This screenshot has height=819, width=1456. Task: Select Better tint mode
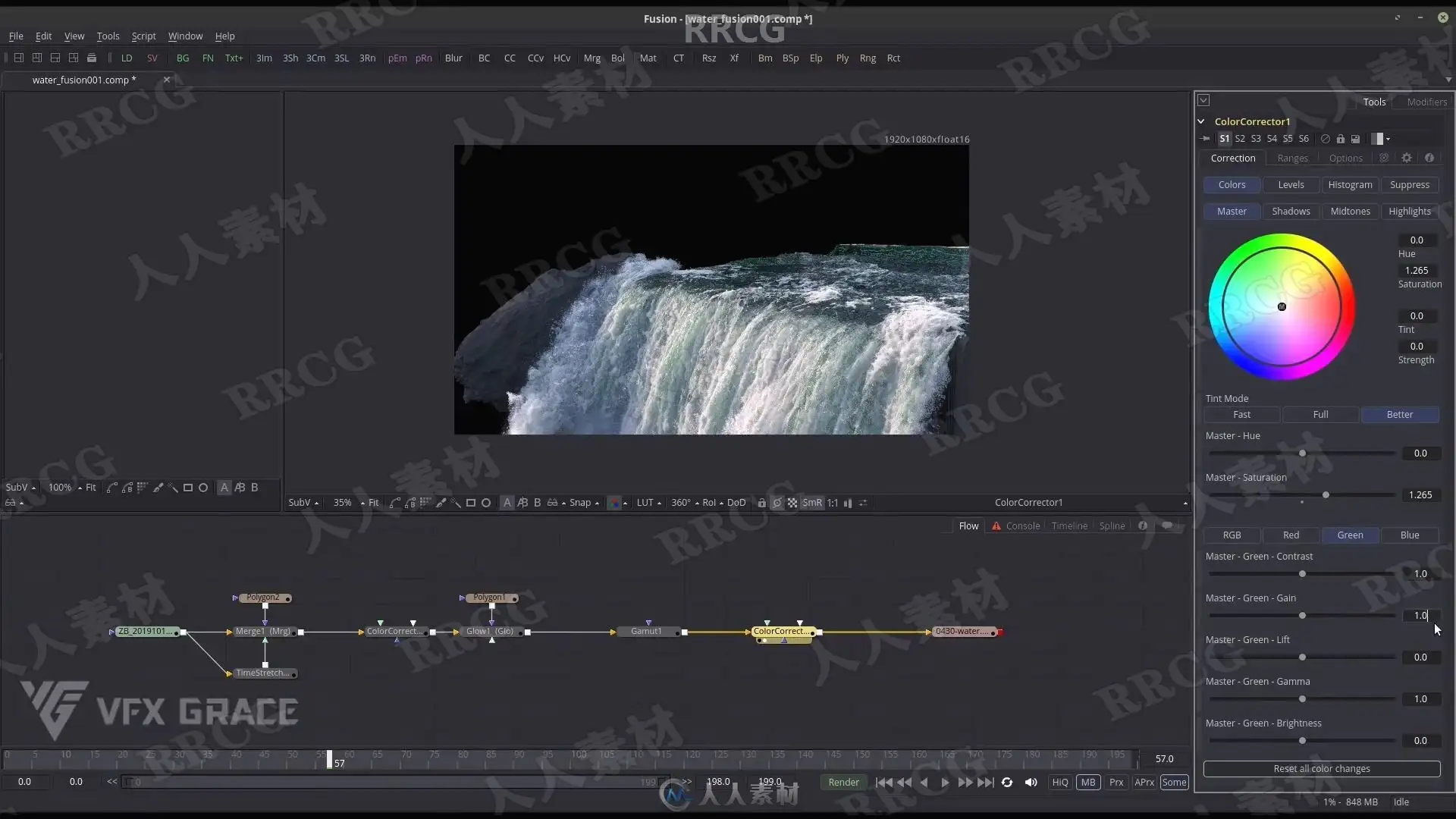click(x=1400, y=415)
